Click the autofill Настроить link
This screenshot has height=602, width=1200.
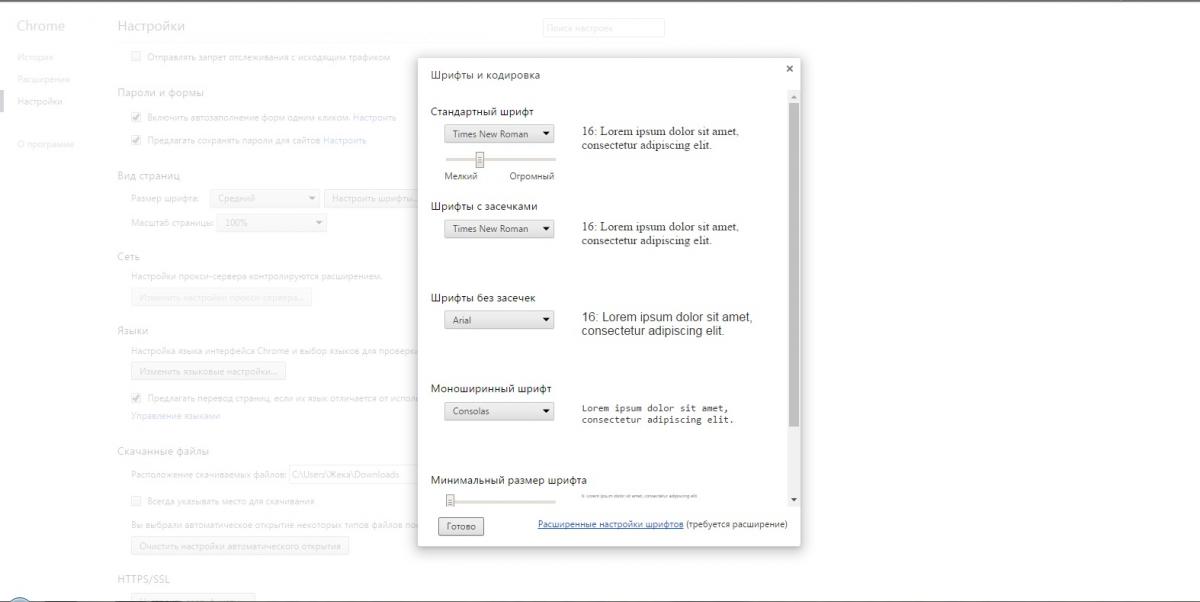pos(374,117)
